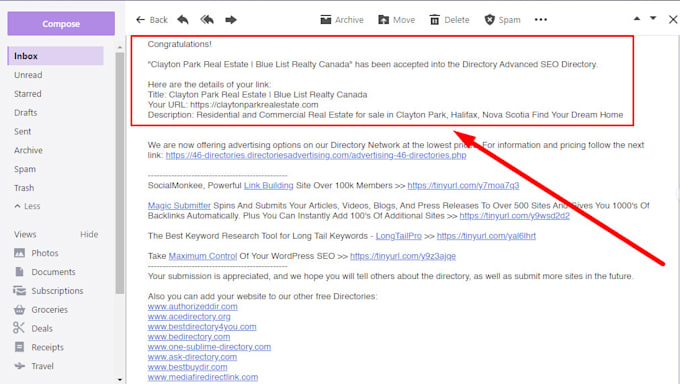This screenshot has height=384, width=680.
Task: Collapse folder list with Less
Action: 27,206
